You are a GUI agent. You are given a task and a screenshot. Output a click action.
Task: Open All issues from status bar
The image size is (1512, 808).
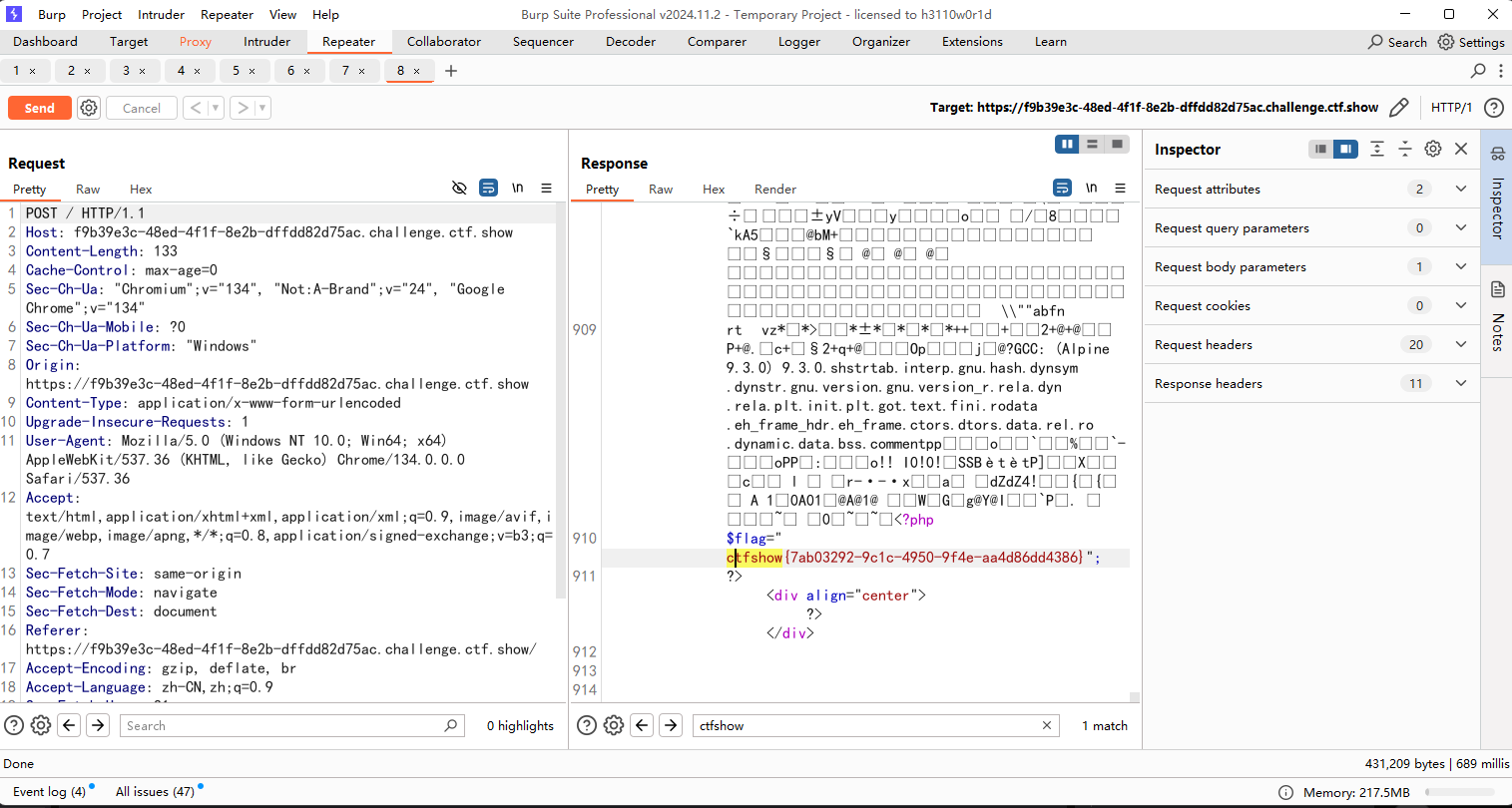(155, 791)
